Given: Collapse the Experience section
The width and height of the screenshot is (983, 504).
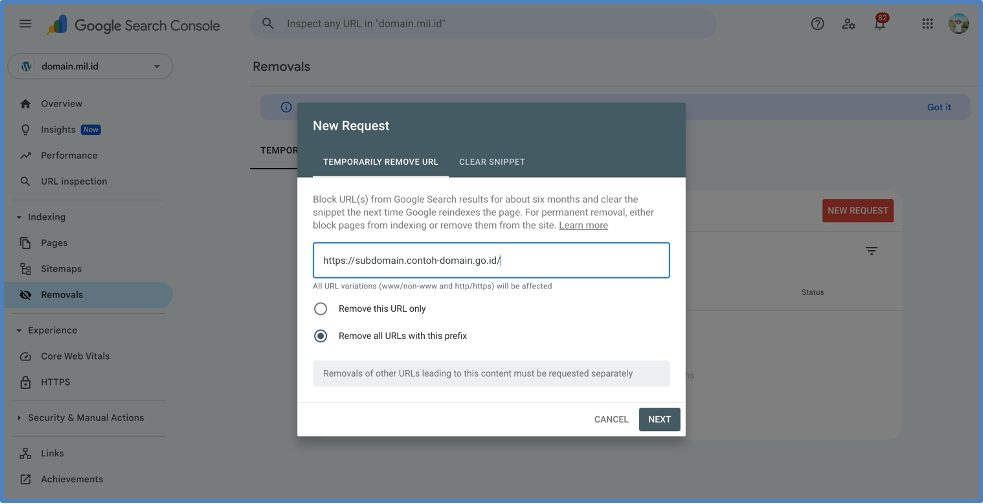Looking at the screenshot, I should [19, 330].
